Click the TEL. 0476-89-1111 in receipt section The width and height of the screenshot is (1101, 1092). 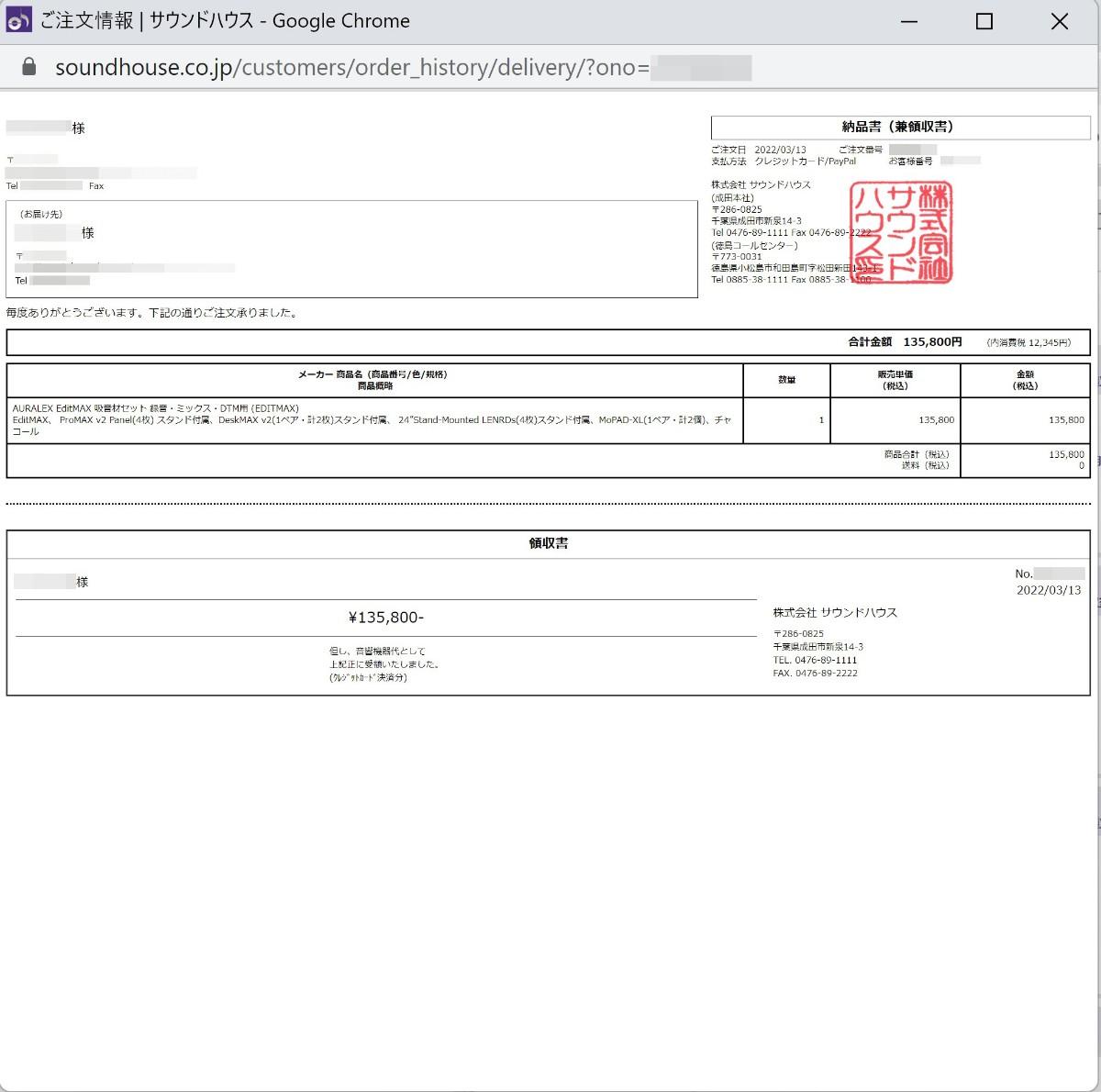click(815, 660)
